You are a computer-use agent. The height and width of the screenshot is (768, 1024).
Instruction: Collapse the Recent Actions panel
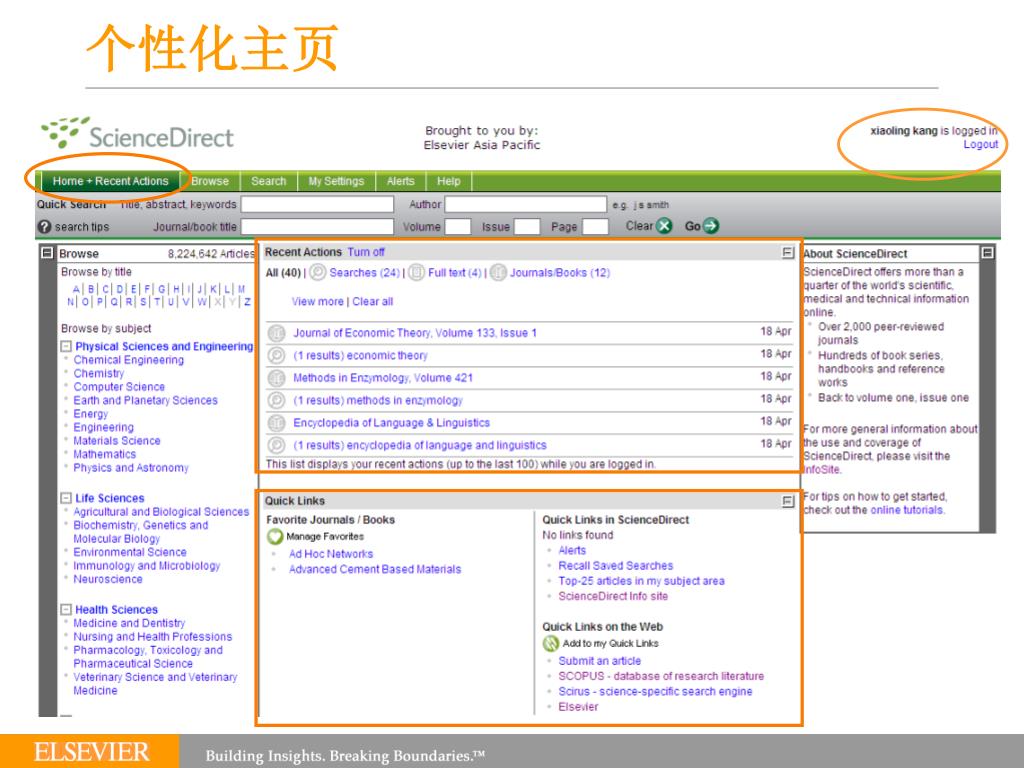pos(788,252)
